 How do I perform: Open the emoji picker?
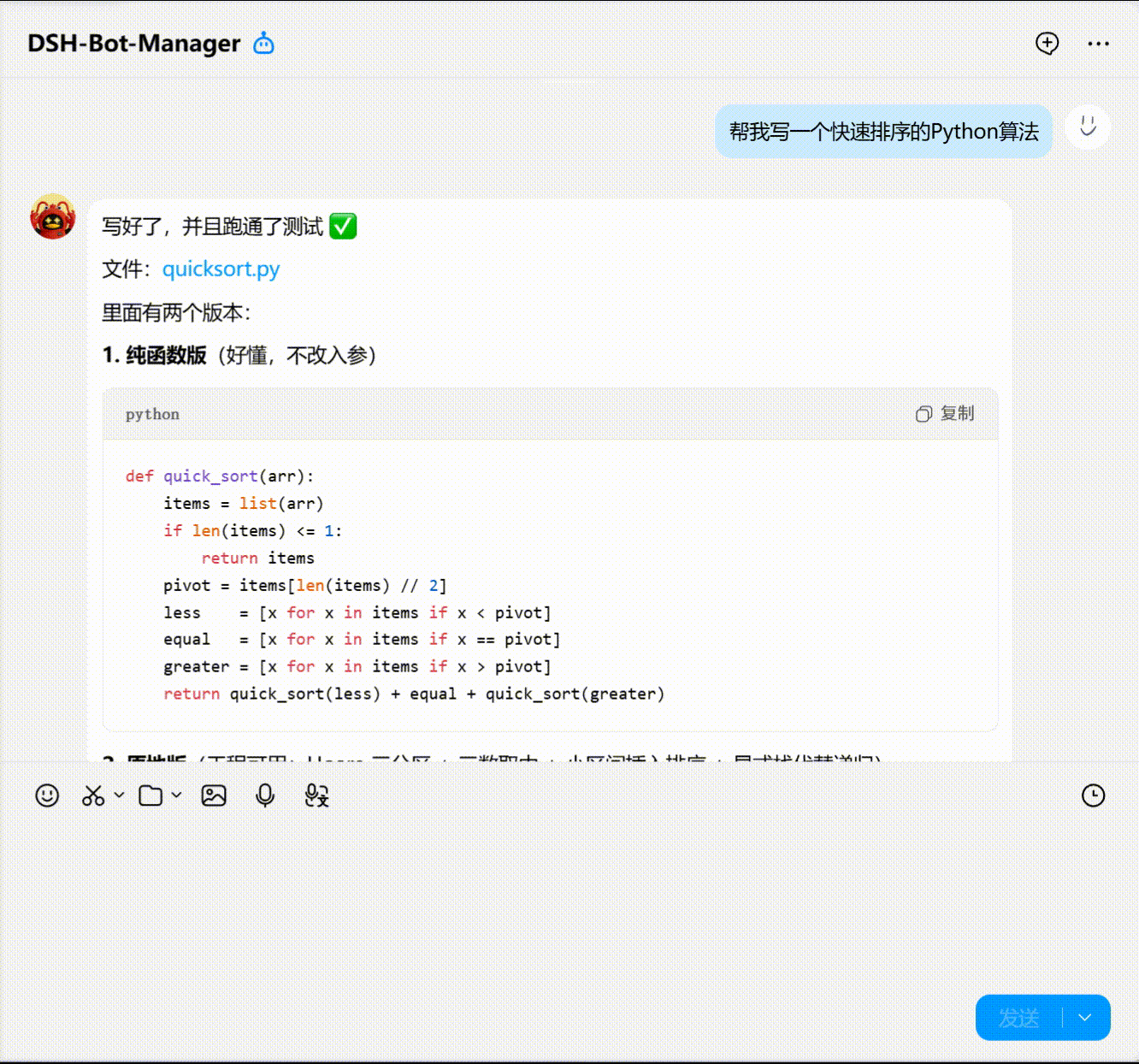point(47,795)
